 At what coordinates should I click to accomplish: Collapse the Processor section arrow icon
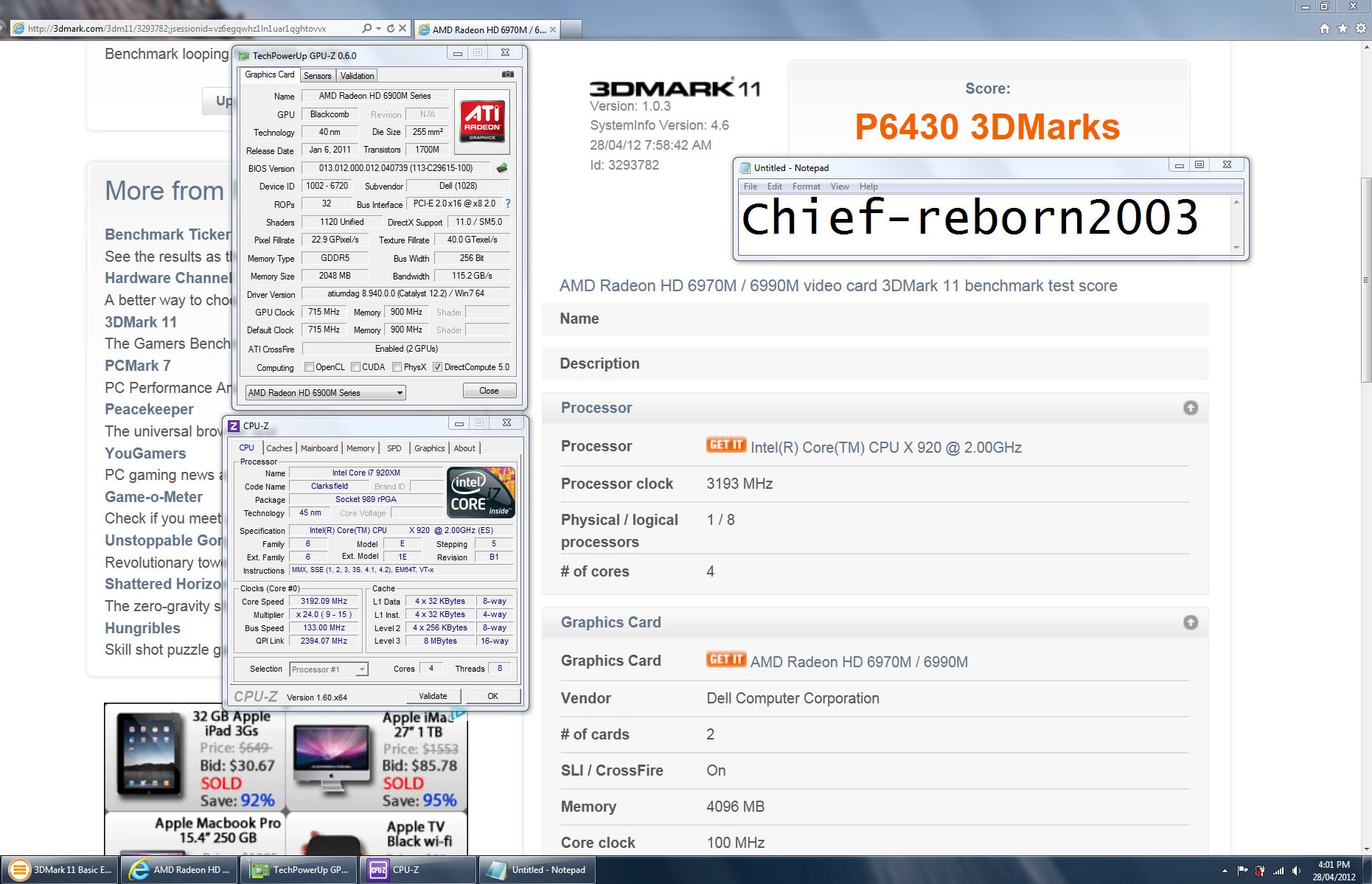click(x=1191, y=408)
